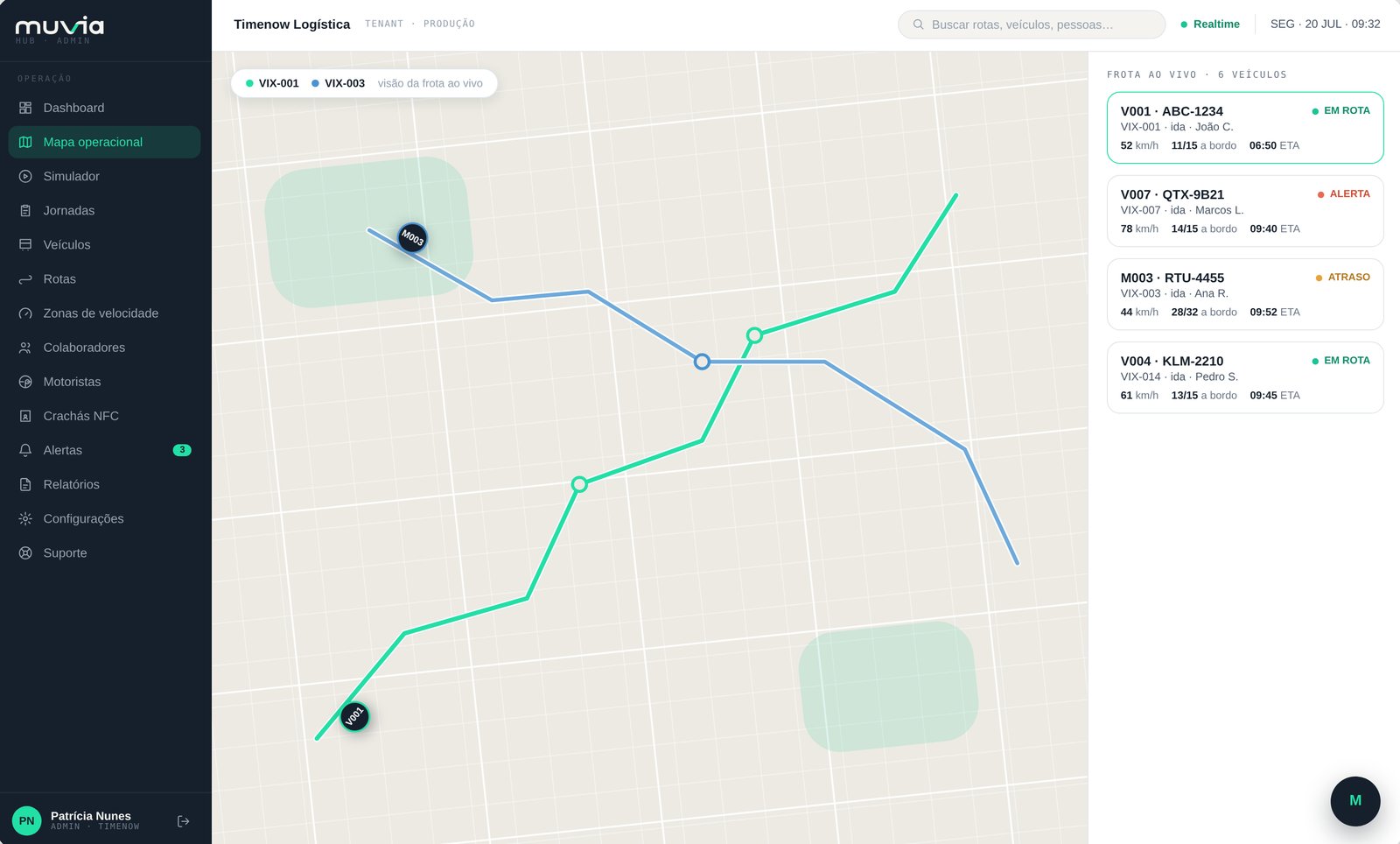This screenshot has height=844, width=1400.
Task: Toggle the VIX-003 route legend chip
Action: coord(338,83)
